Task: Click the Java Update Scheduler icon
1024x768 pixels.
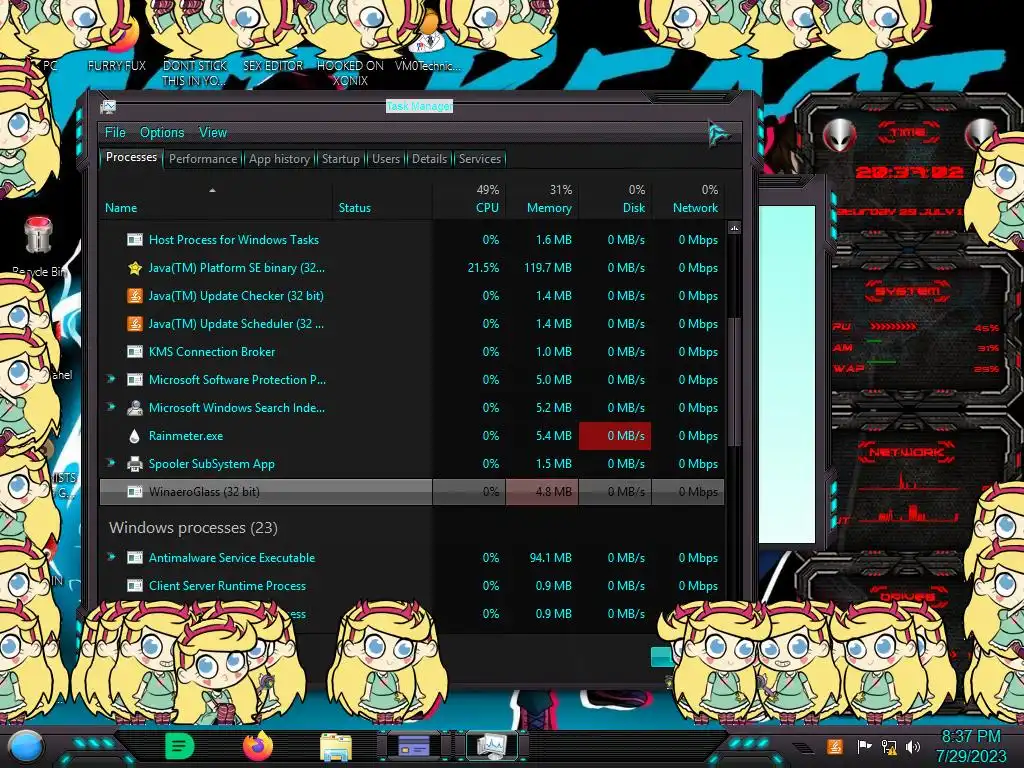Action: [135, 324]
